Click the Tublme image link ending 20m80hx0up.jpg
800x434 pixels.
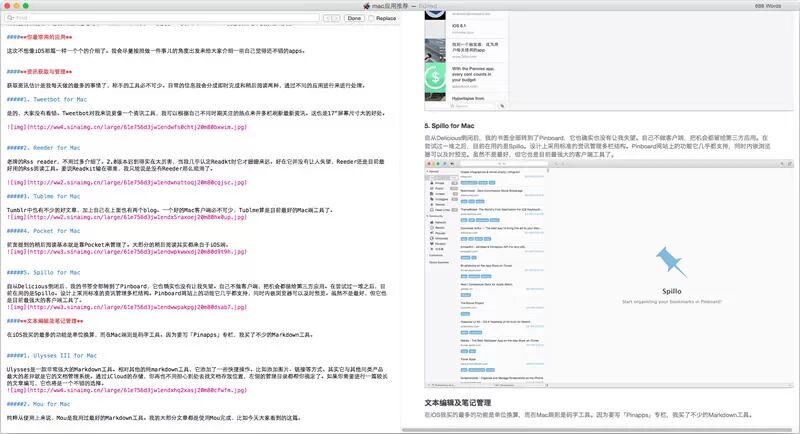click(127, 217)
